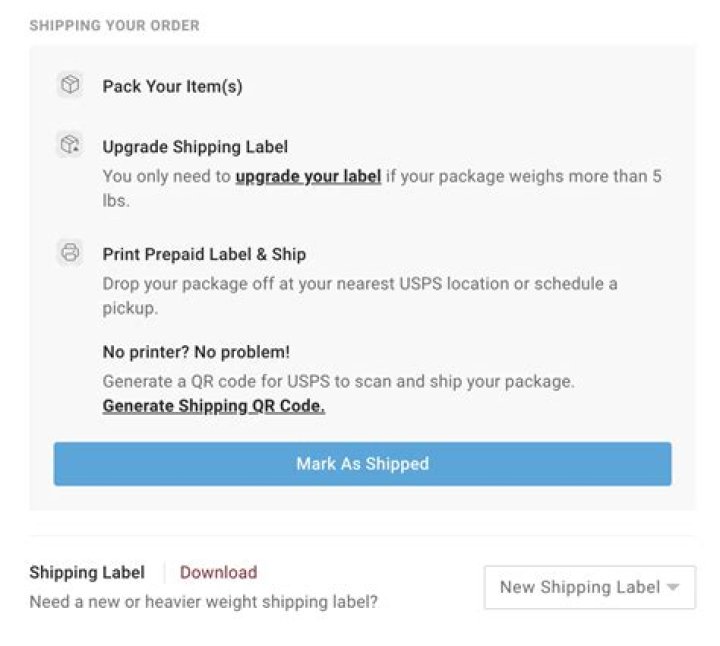720x646 pixels.
Task: Click the upgrade shipping label icon
Action: (70, 146)
